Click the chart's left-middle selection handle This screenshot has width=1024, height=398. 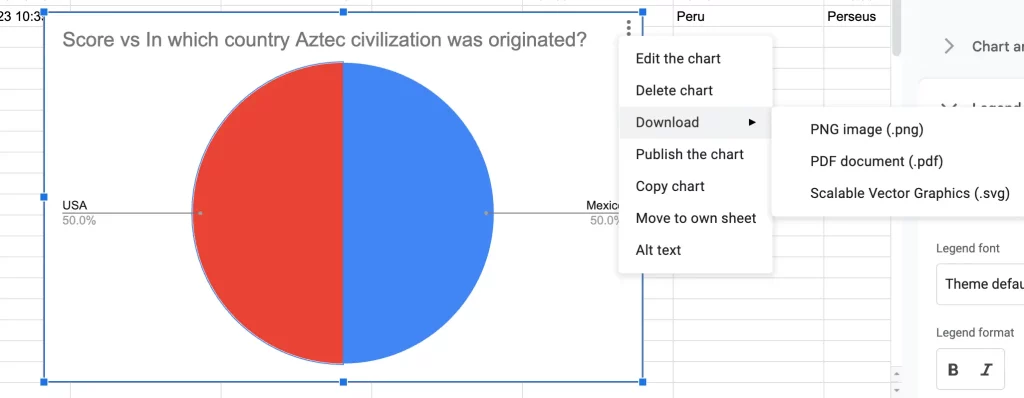(44, 197)
